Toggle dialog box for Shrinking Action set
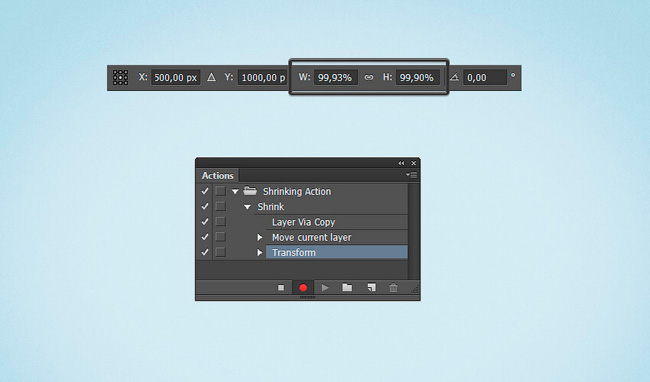The image size is (650, 382). pyautogui.click(x=221, y=191)
